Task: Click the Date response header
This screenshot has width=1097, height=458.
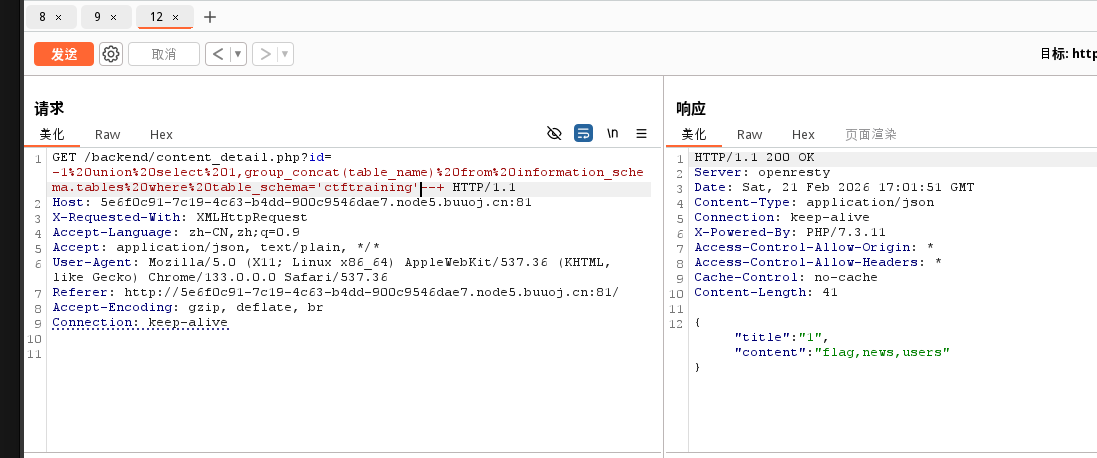Action: pyautogui.click(x=834, y=187)
